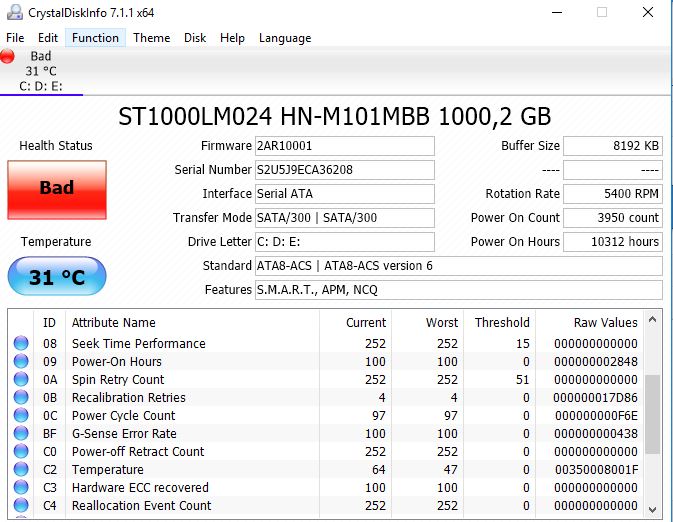Select the Hardware ECC recovered attribute name
Screen dimensions: 673x522
point(140,488)
